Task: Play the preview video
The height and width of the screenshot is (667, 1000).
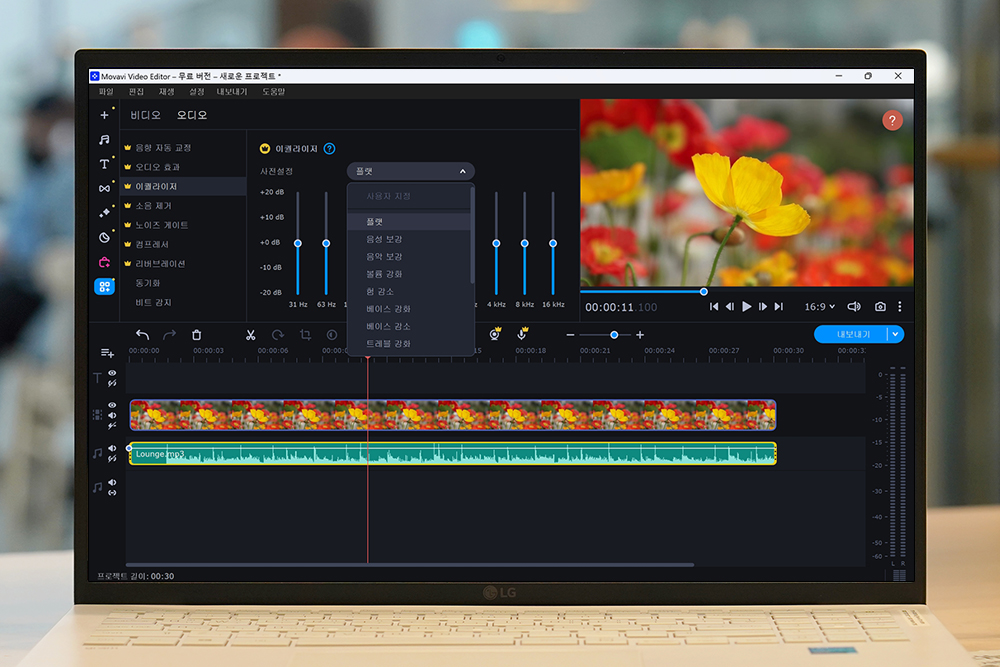Action: pos(746,307)
